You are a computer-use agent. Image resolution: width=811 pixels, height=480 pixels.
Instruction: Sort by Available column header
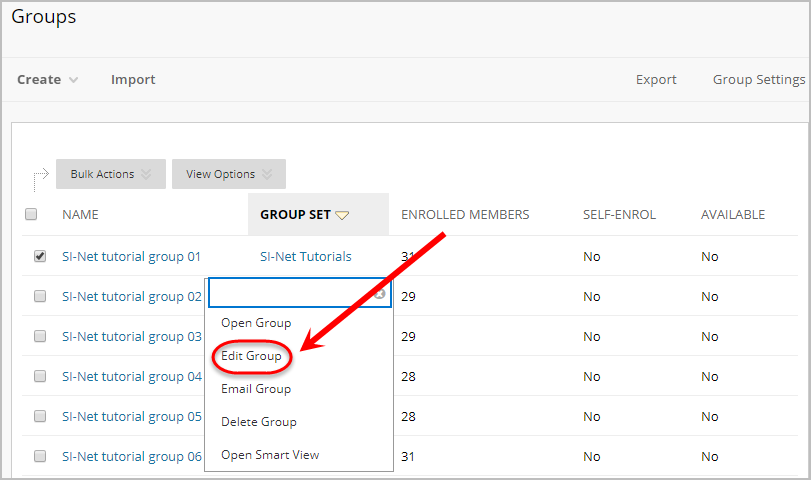click(732, 215)
